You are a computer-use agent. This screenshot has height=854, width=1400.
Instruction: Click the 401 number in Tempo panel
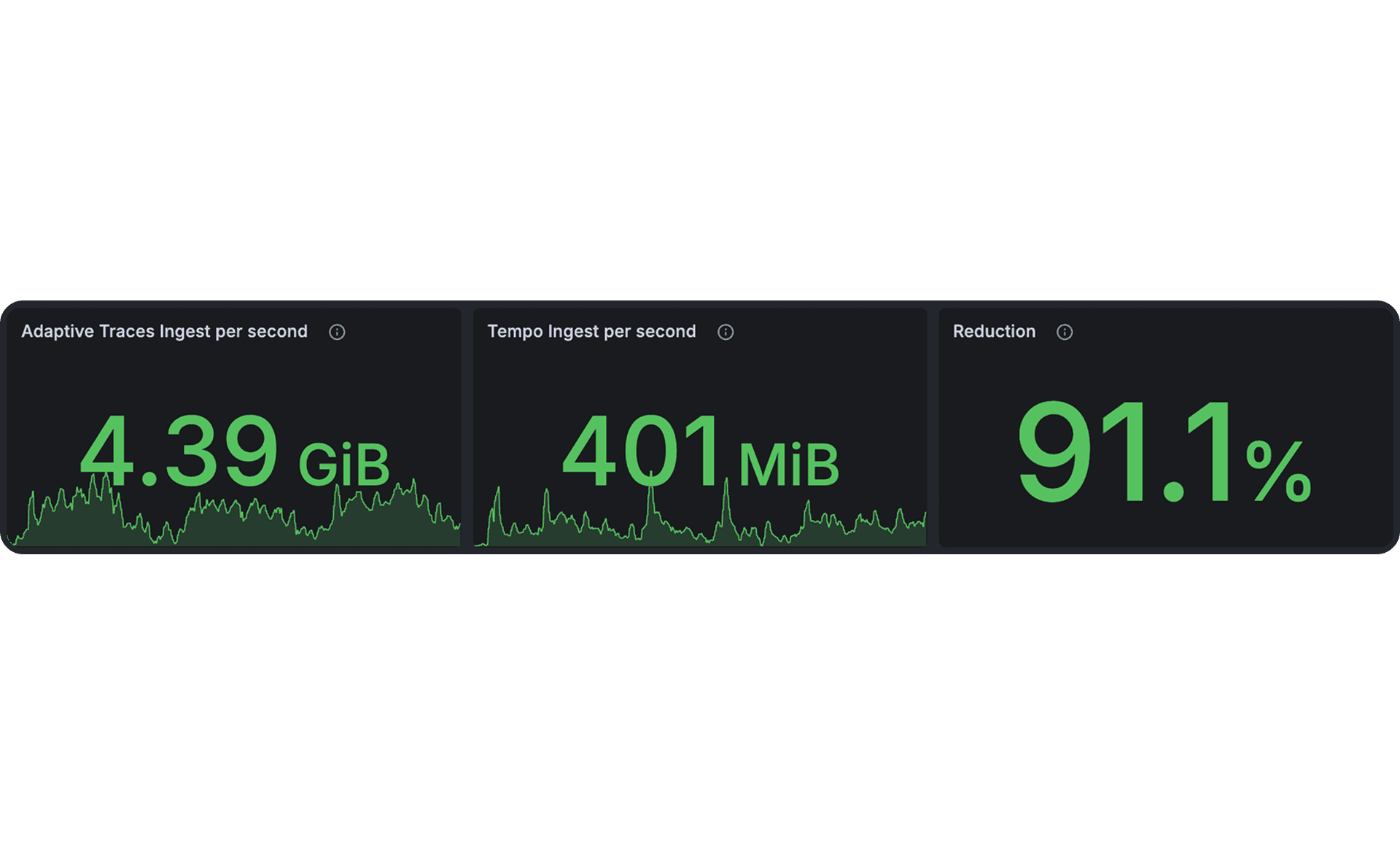tap(642, 451)
